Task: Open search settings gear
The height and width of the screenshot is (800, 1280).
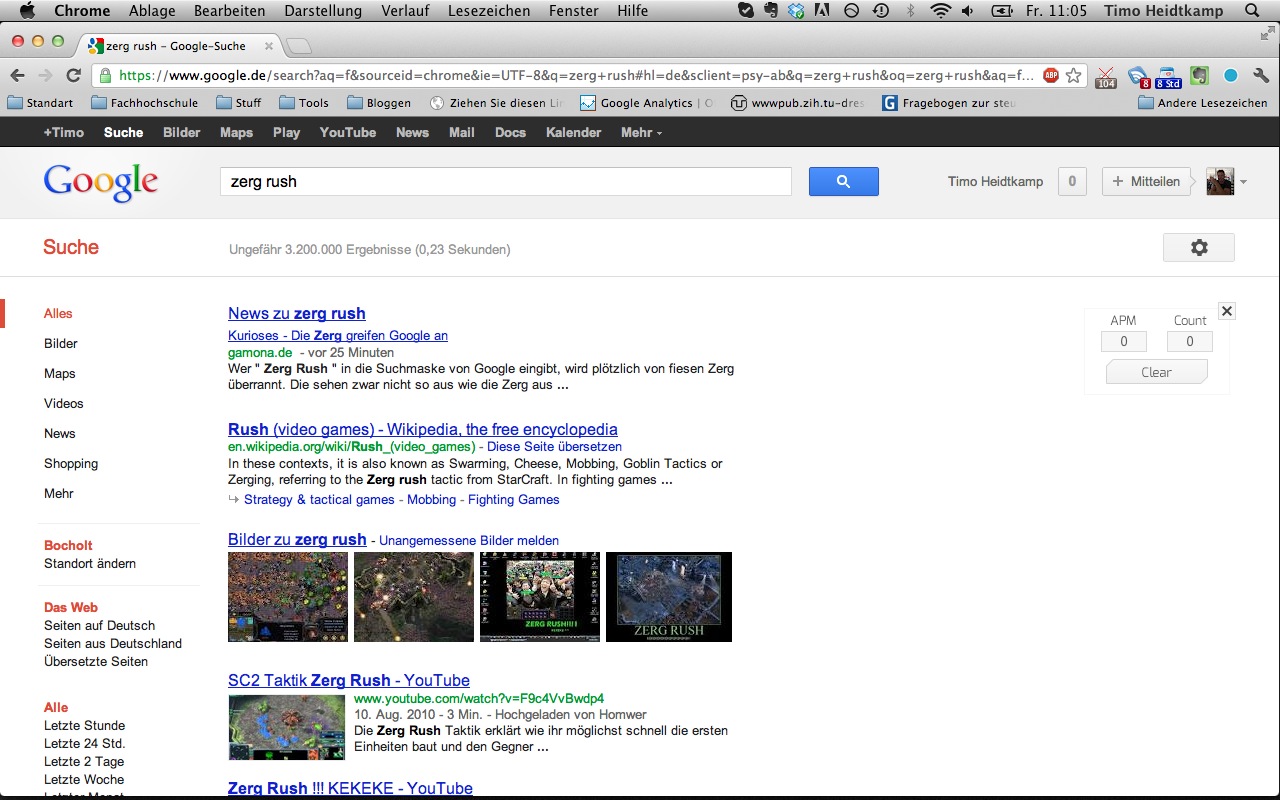Action: point(1199,247)
